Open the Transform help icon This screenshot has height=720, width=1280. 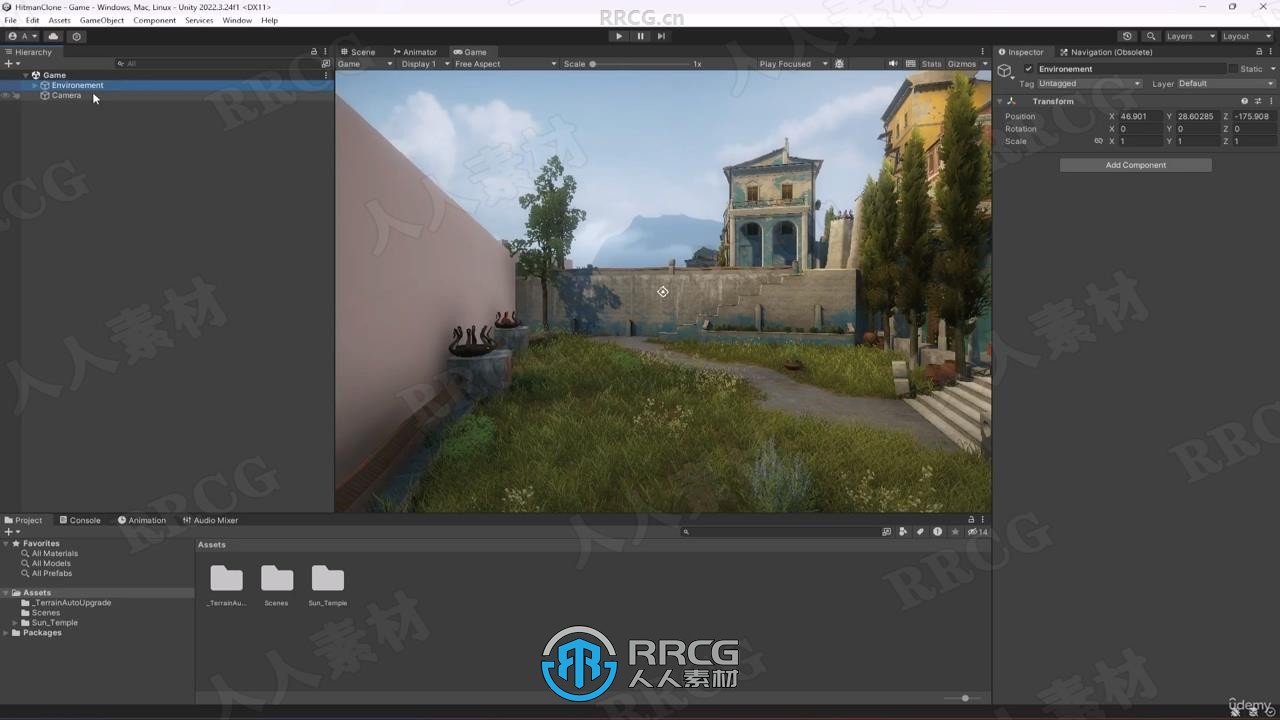tap(1245, 101)
